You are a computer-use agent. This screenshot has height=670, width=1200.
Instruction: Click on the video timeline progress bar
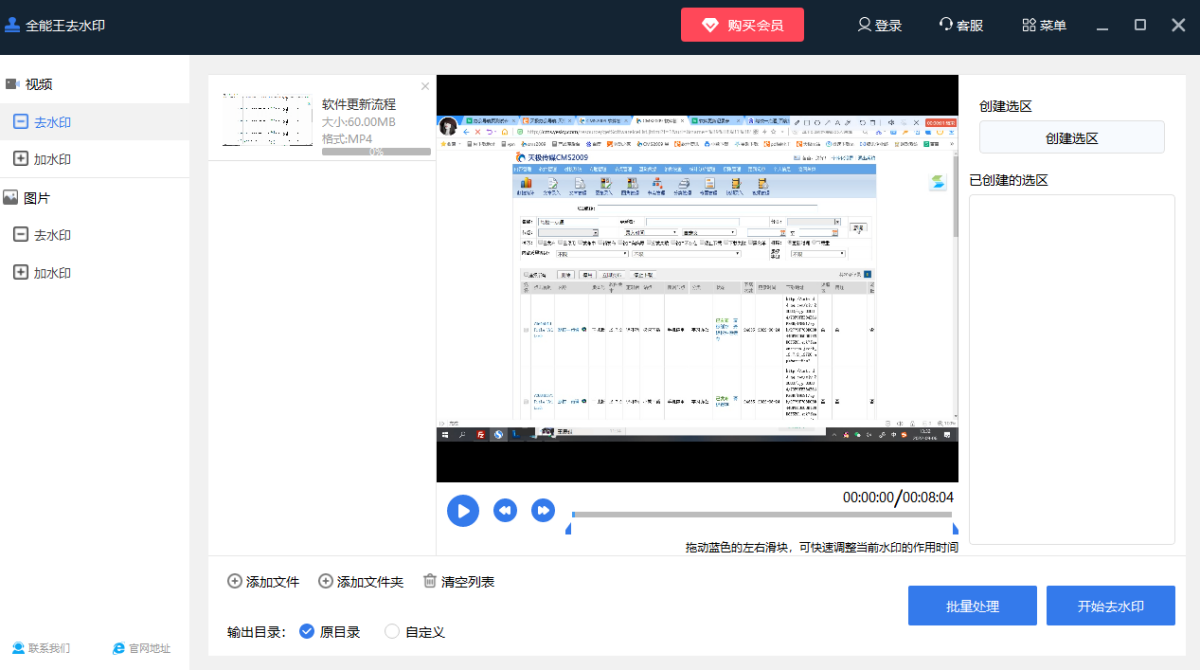pyautogui.click(x=760, y=515)
